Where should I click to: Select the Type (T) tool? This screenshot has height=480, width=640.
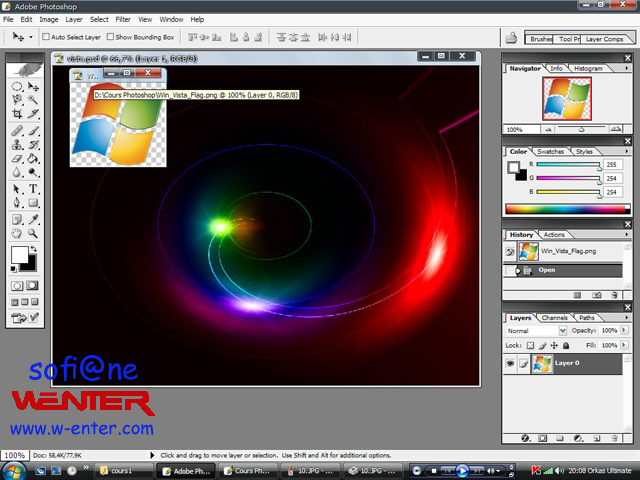click(33, 189)
